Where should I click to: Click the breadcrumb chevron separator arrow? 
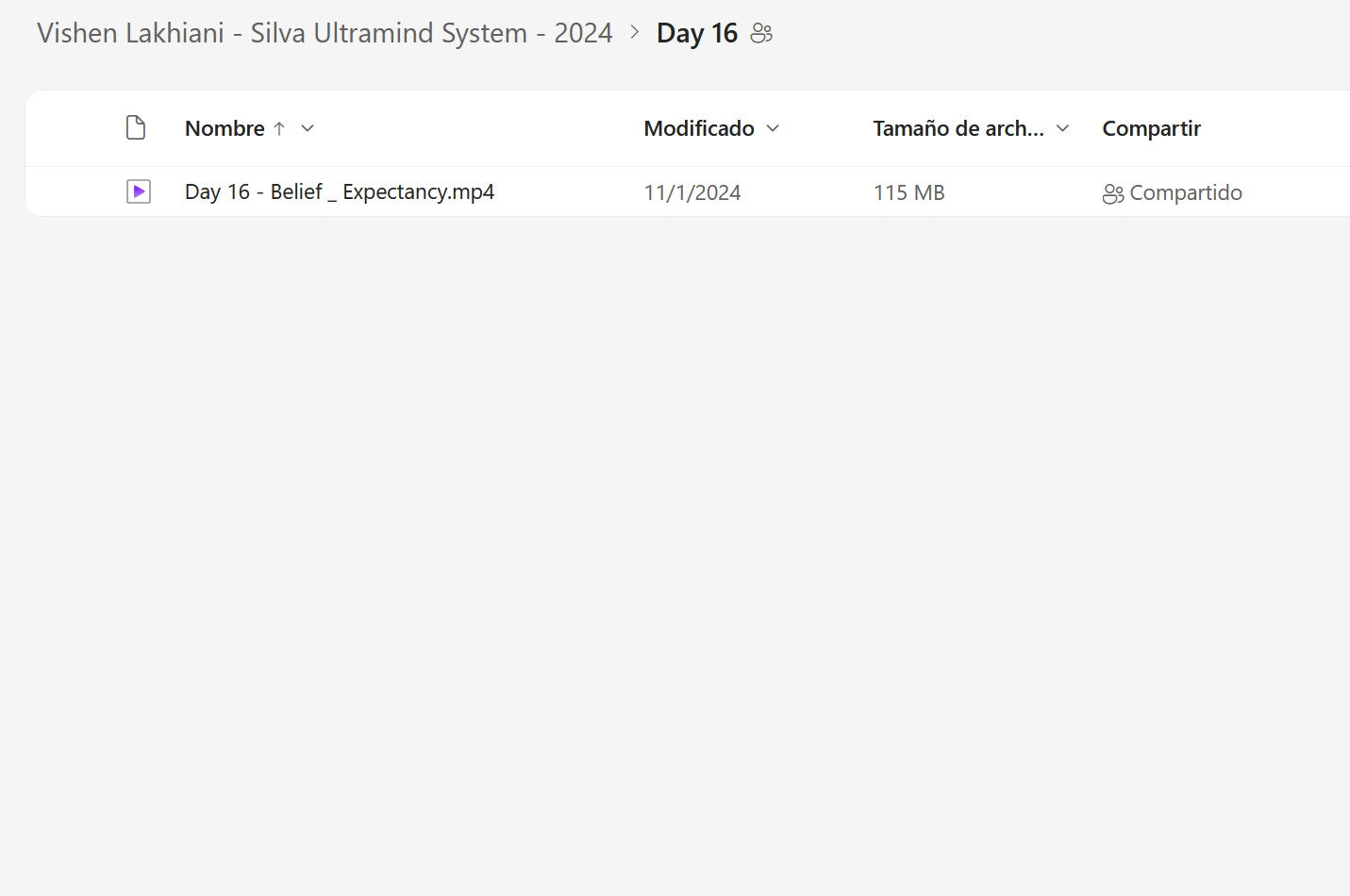(x=635, y=33)
